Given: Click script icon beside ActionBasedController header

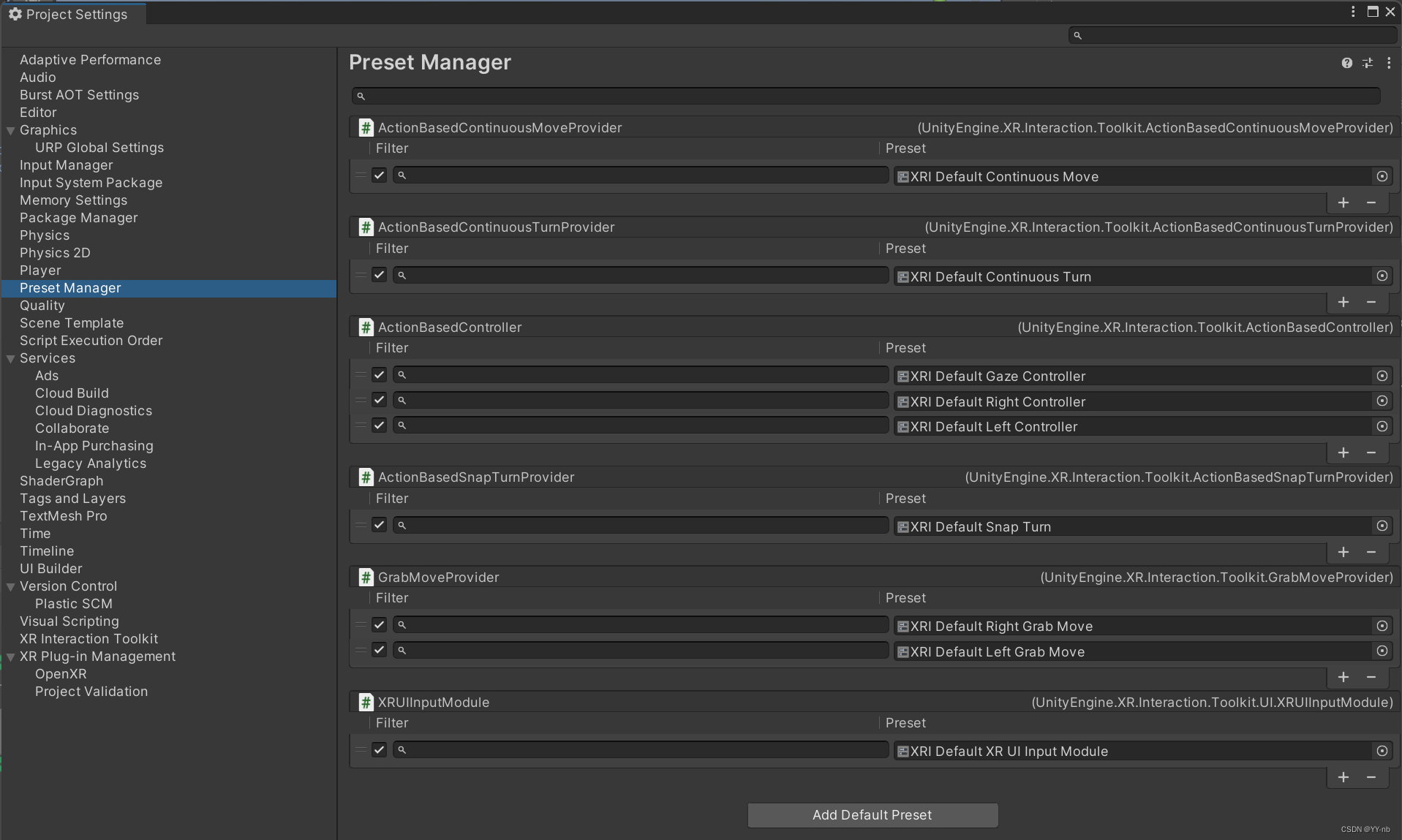Looking at the screenshot, I should pyautogui.click(x=366, y=328).
